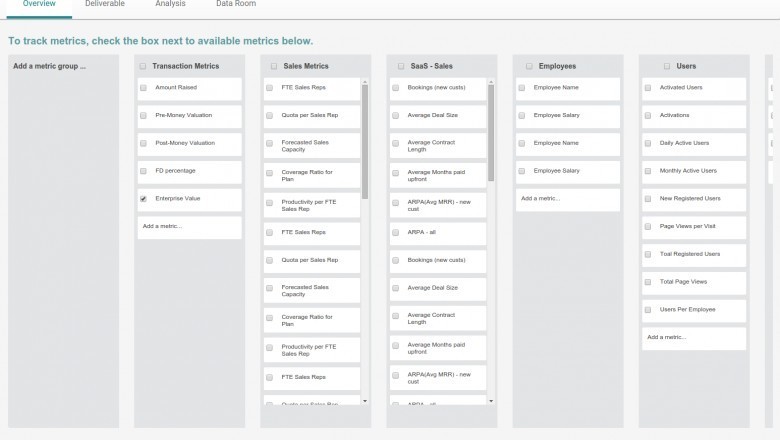Viewport: 780px width, 440px height.
Task: Open the Analysis tab
Action: [x=170, y=4]
